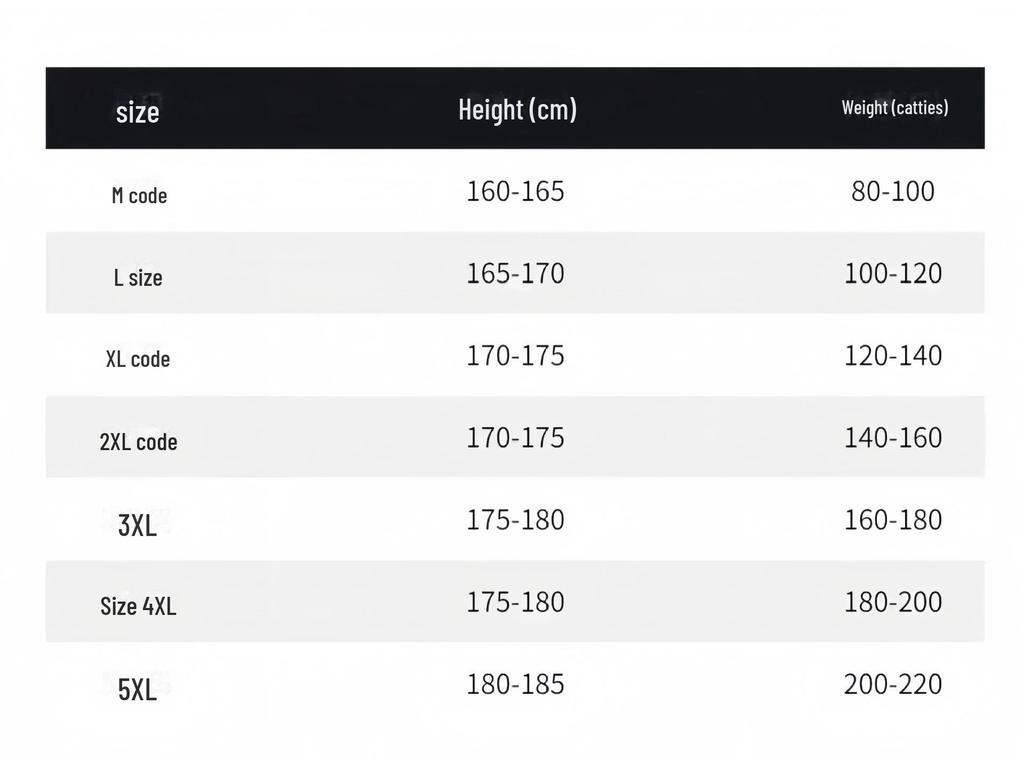Select the "2XL code" row label
The image size is (1024, 768).
pyautogui.click(x=138, y=441)
